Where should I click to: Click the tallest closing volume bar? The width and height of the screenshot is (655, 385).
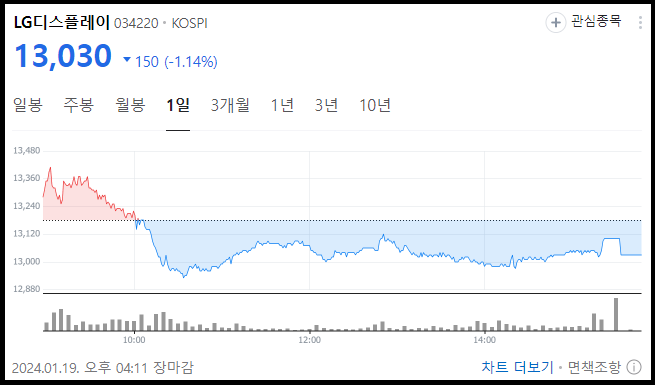[616, 314]
